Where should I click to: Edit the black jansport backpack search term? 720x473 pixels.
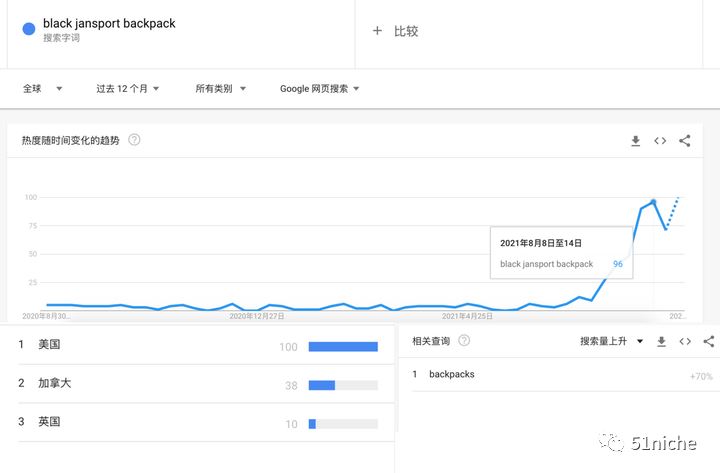109,23
